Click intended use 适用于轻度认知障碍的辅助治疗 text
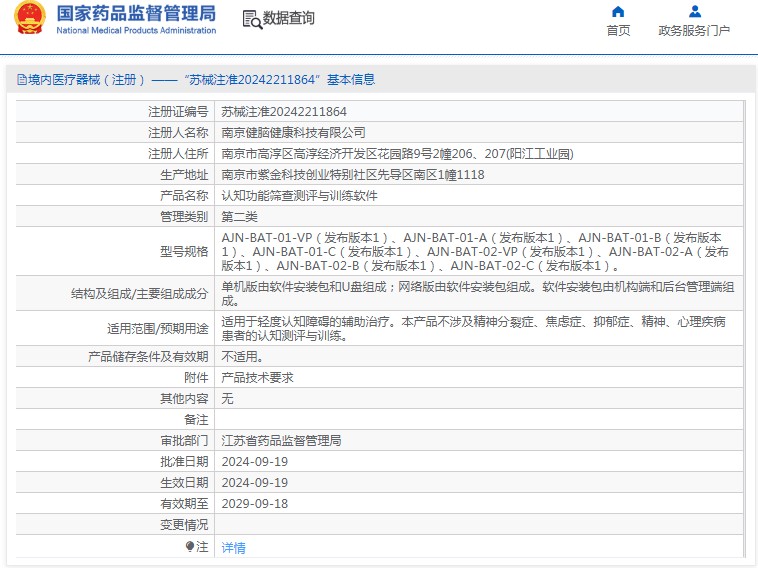758x568 pixels. pos(473,328)
